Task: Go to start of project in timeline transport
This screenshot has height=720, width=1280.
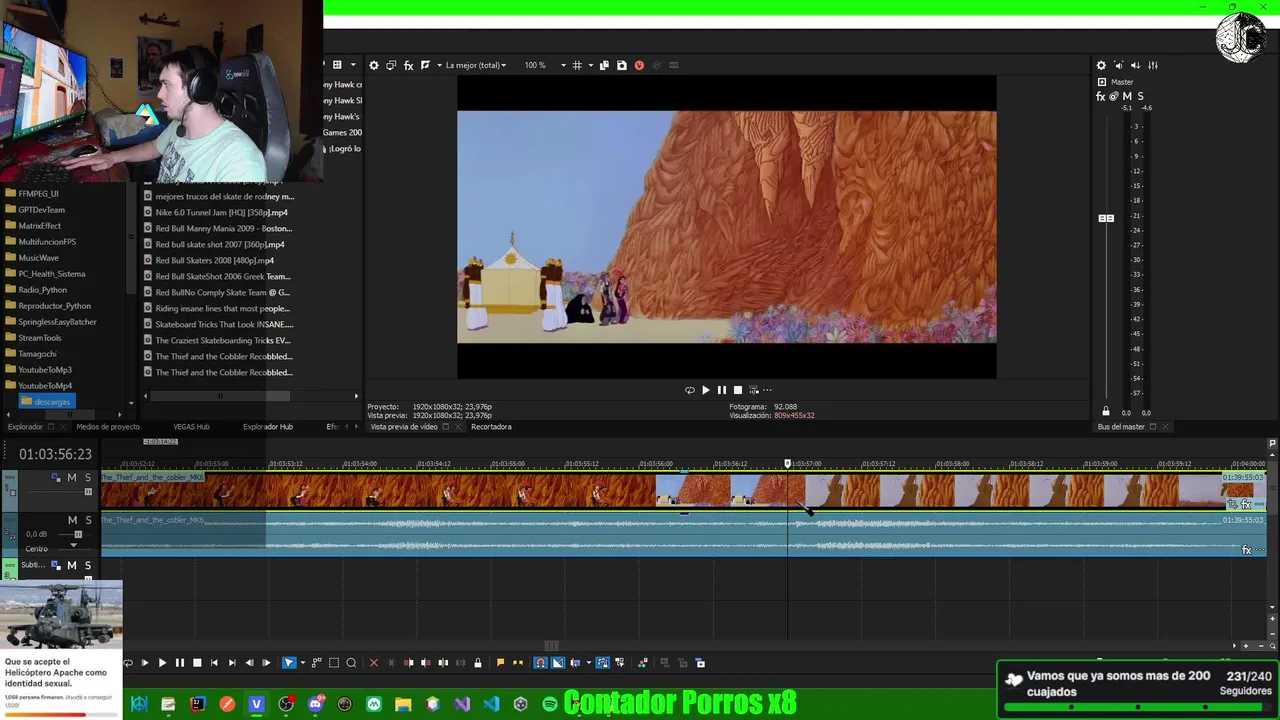Action: 214,663
